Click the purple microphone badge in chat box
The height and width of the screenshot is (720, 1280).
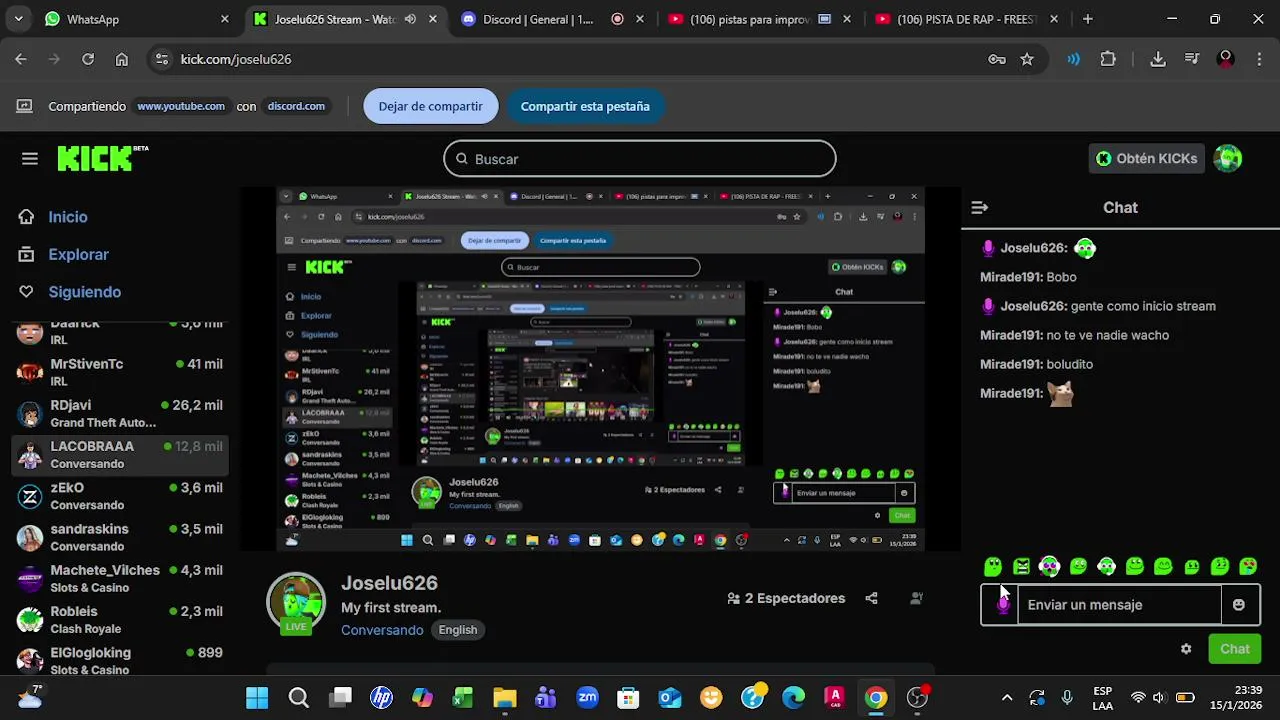coord(1002,605)
